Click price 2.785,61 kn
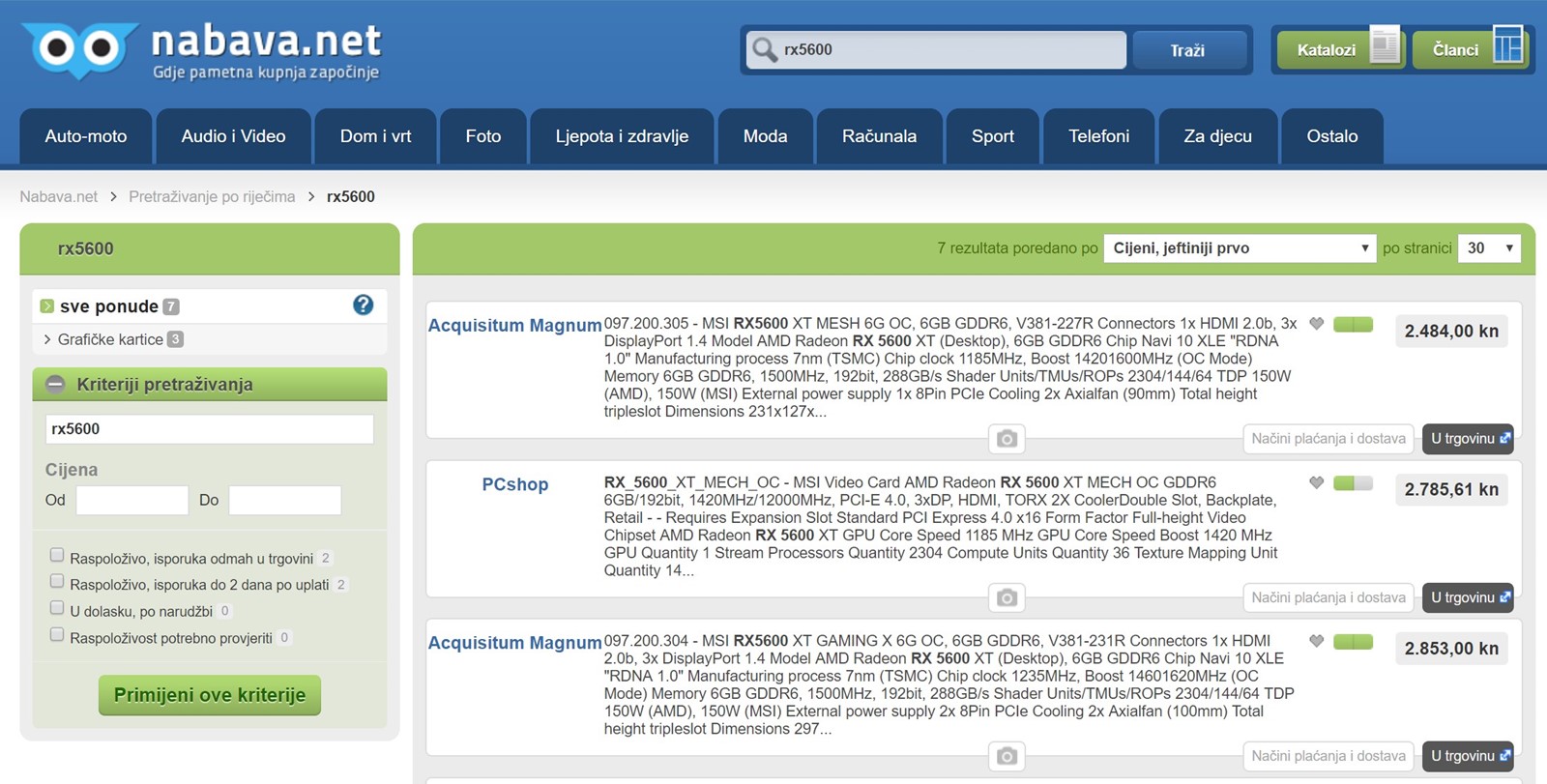 coord(1451,490)
